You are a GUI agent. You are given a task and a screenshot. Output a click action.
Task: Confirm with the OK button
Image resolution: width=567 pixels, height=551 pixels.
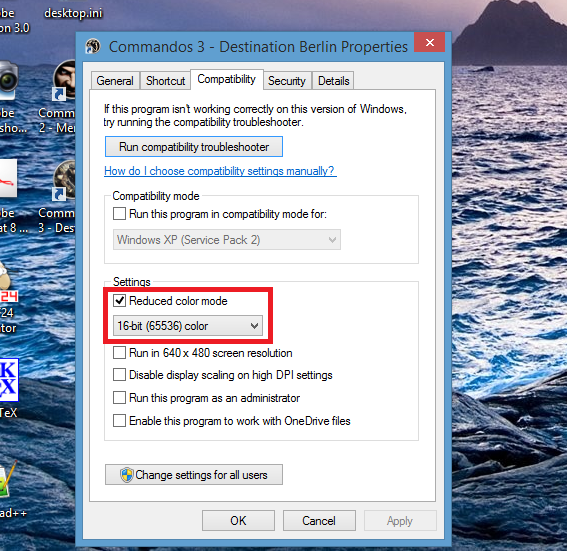coord(238,521)
